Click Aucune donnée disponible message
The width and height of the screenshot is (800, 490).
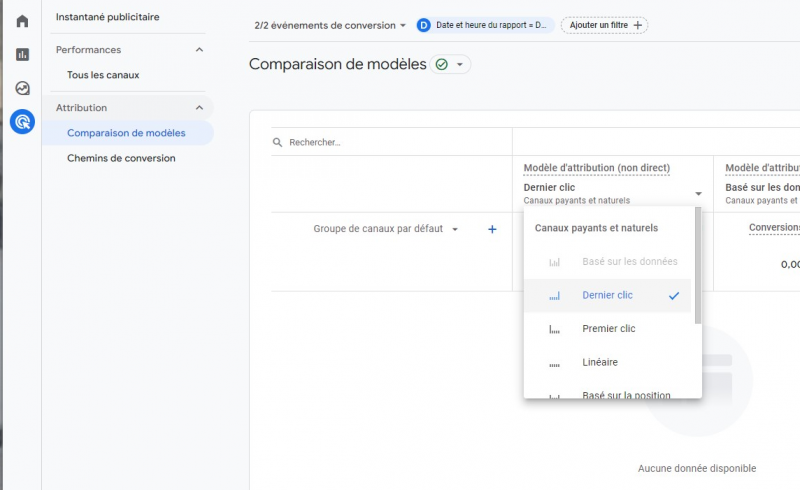click(x=697, y=469)
